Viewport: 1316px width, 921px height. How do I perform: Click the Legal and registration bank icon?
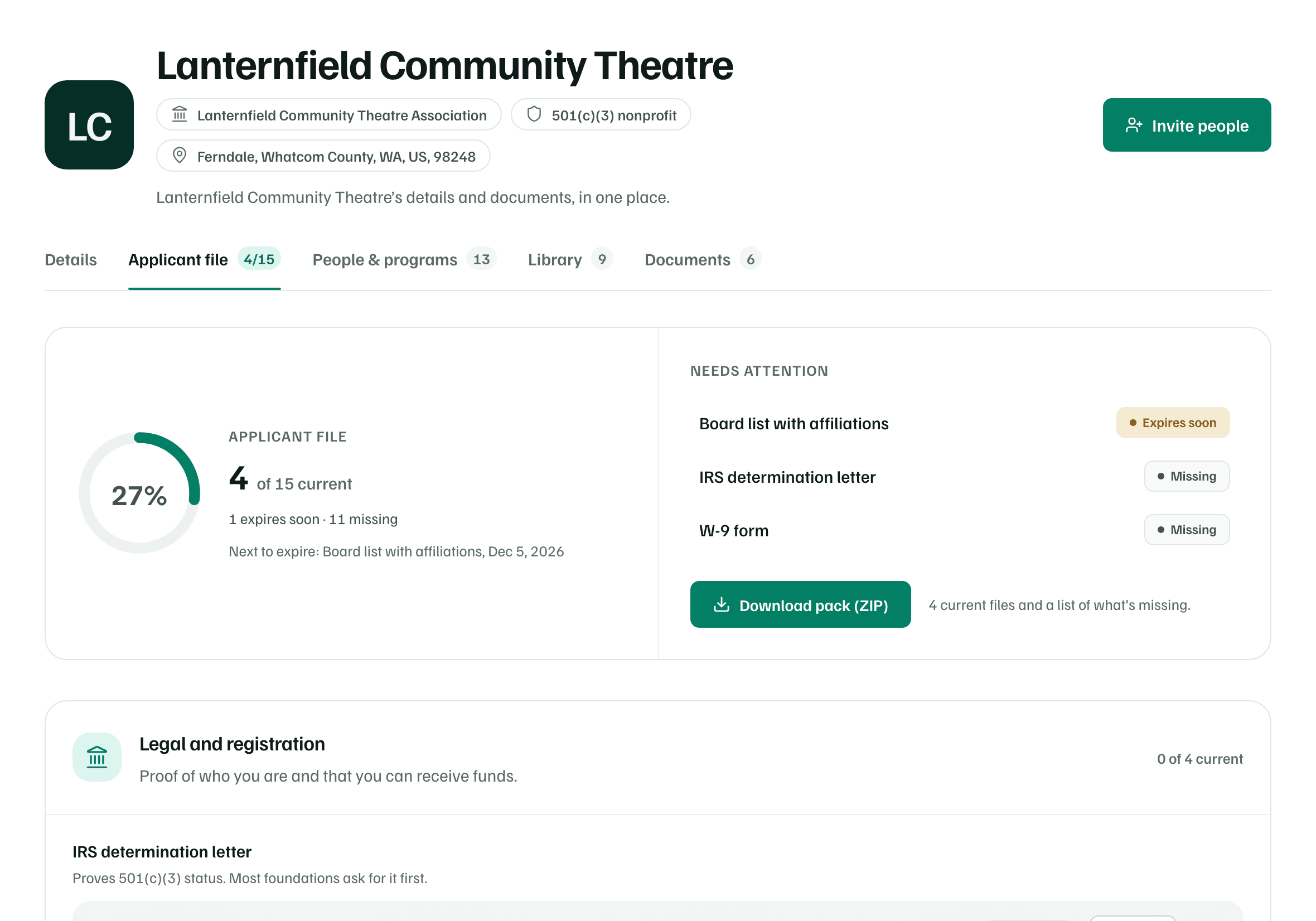[x=97, y=757]
